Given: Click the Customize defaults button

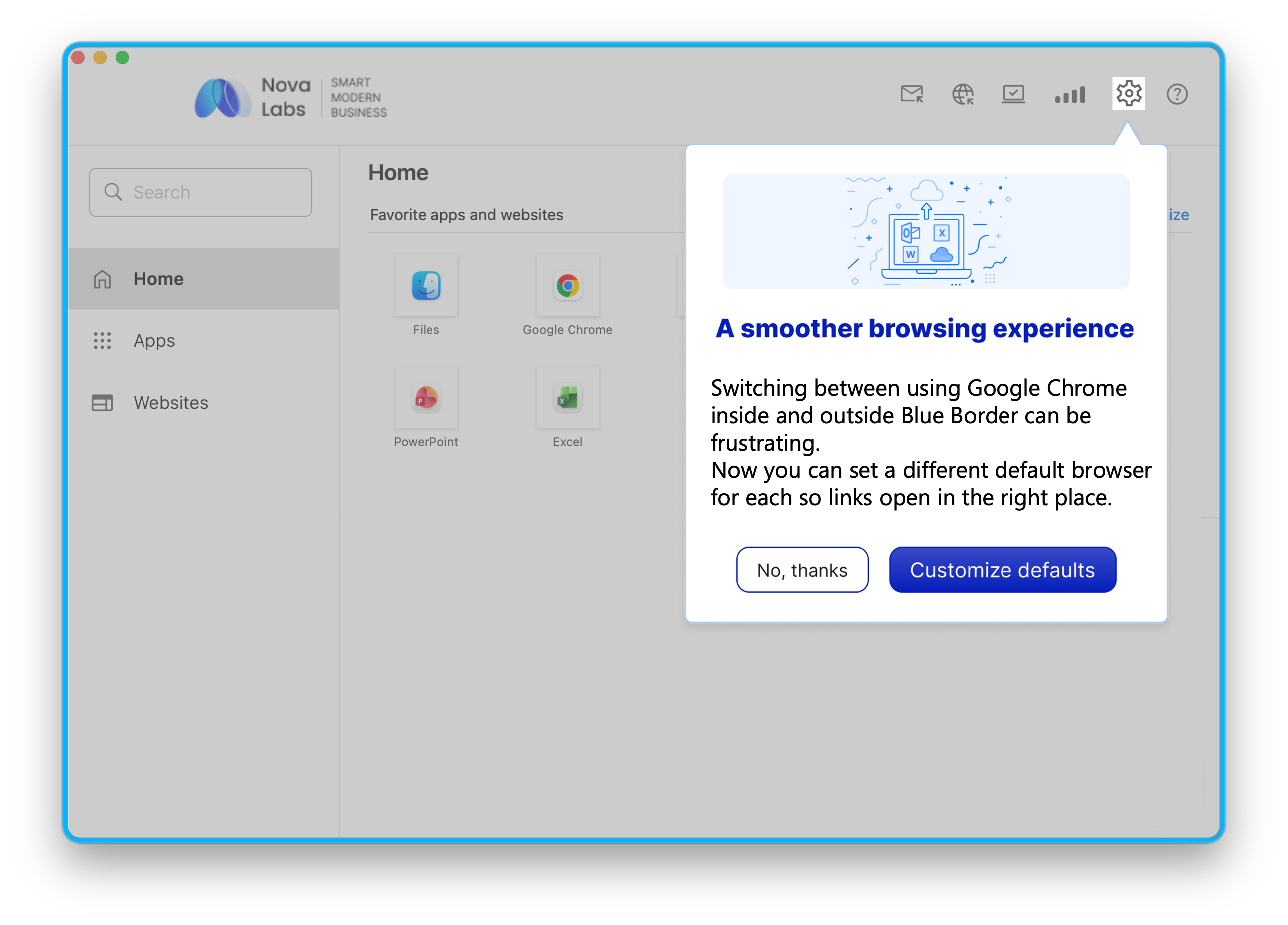Looking at the screenshot, I should click(1002, 569).
